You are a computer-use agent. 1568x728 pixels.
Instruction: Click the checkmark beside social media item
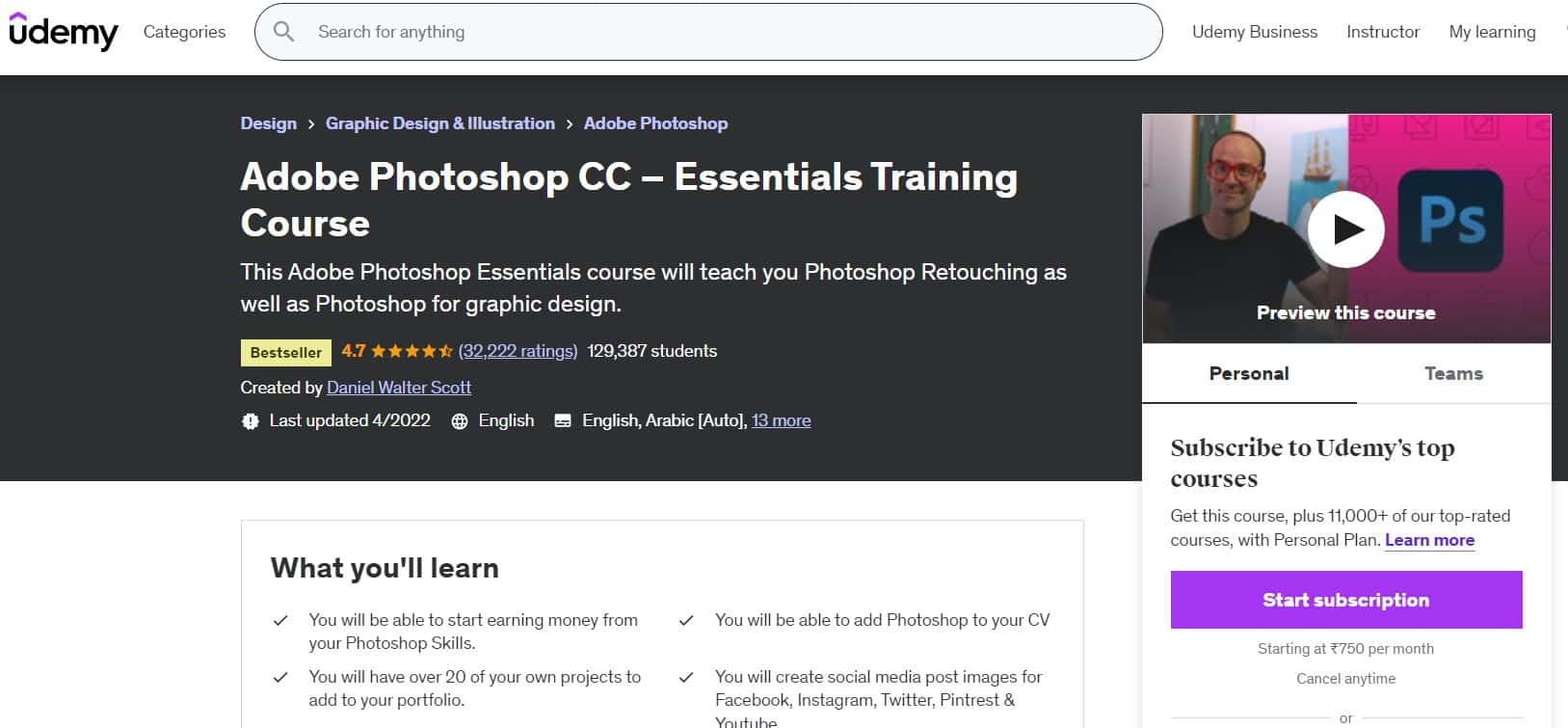pyautogui.click(x=686, y=678)
